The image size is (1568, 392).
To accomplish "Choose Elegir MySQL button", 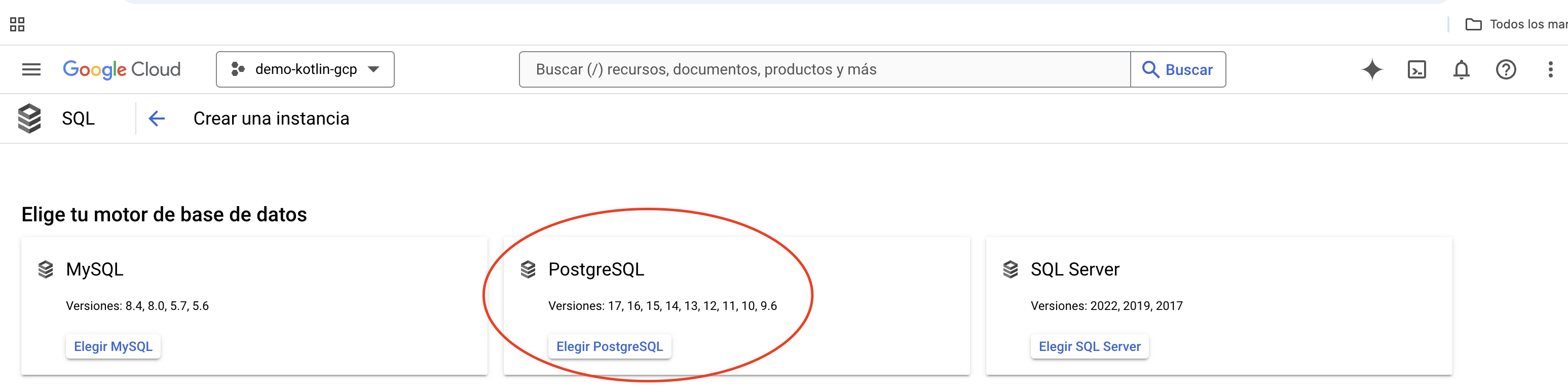I will coord(113,346).
